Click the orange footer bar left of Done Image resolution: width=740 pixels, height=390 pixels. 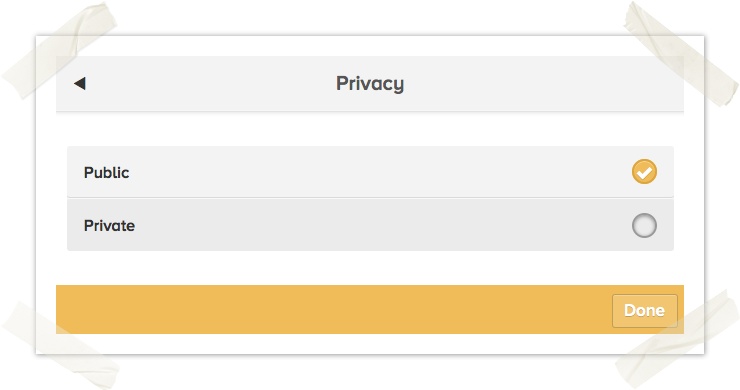tap(334, 310)
